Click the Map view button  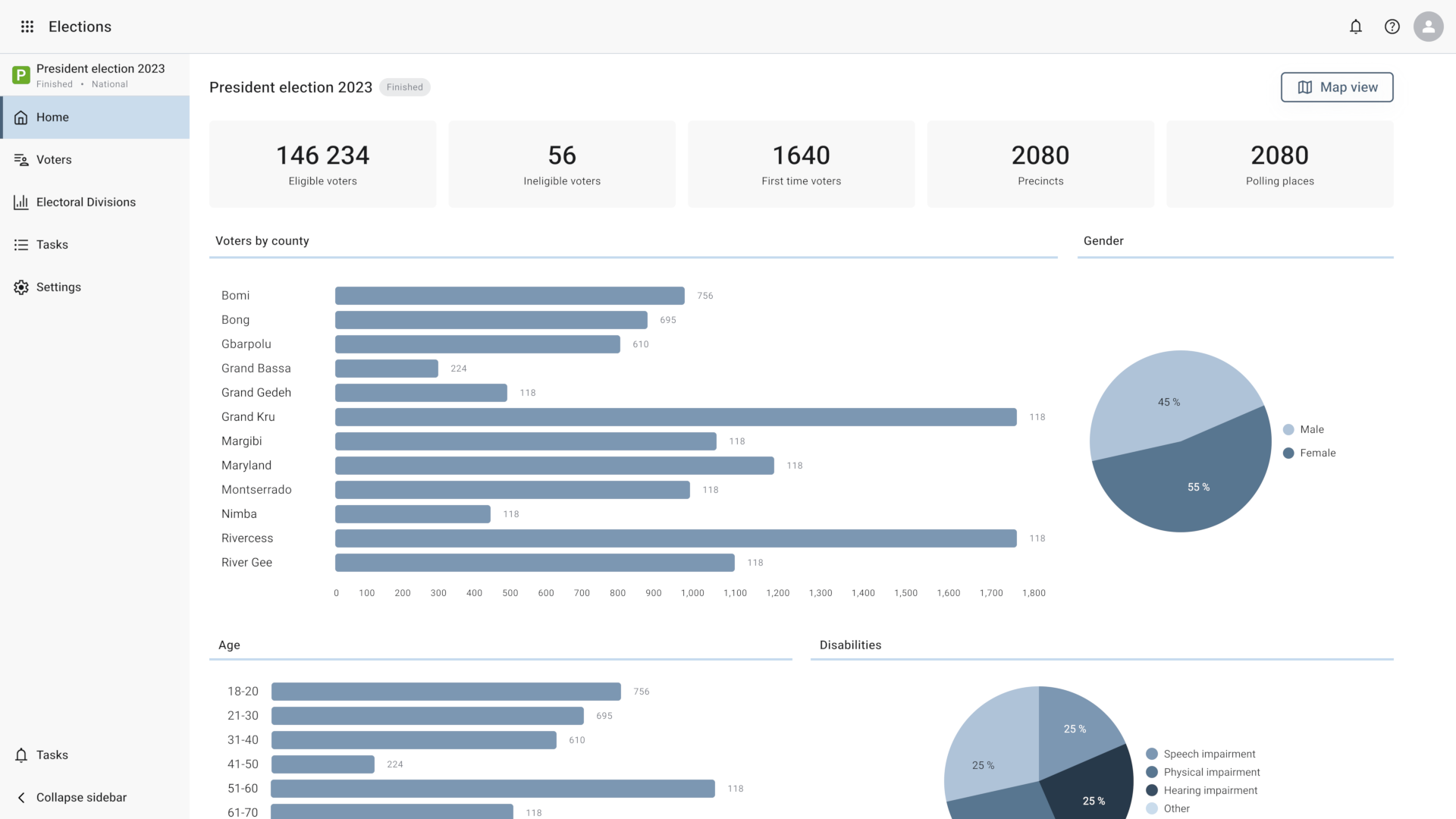tap(1336, 87)
